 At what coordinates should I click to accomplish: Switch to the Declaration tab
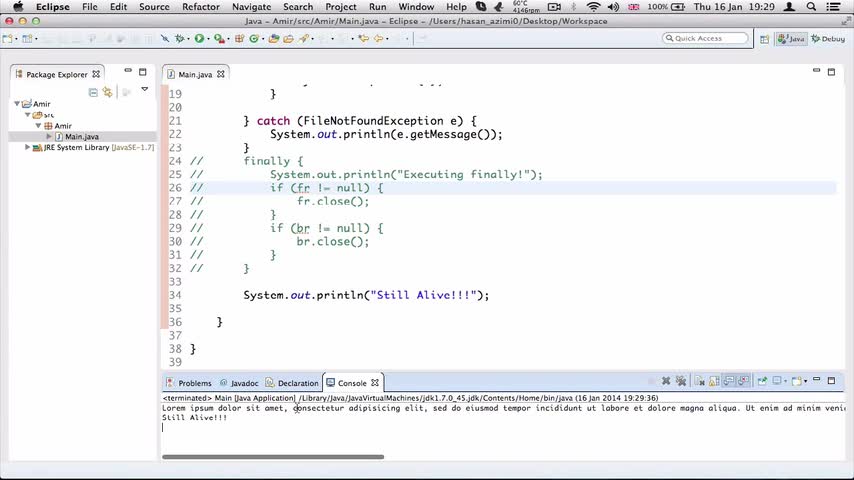(x=292, y=383)
